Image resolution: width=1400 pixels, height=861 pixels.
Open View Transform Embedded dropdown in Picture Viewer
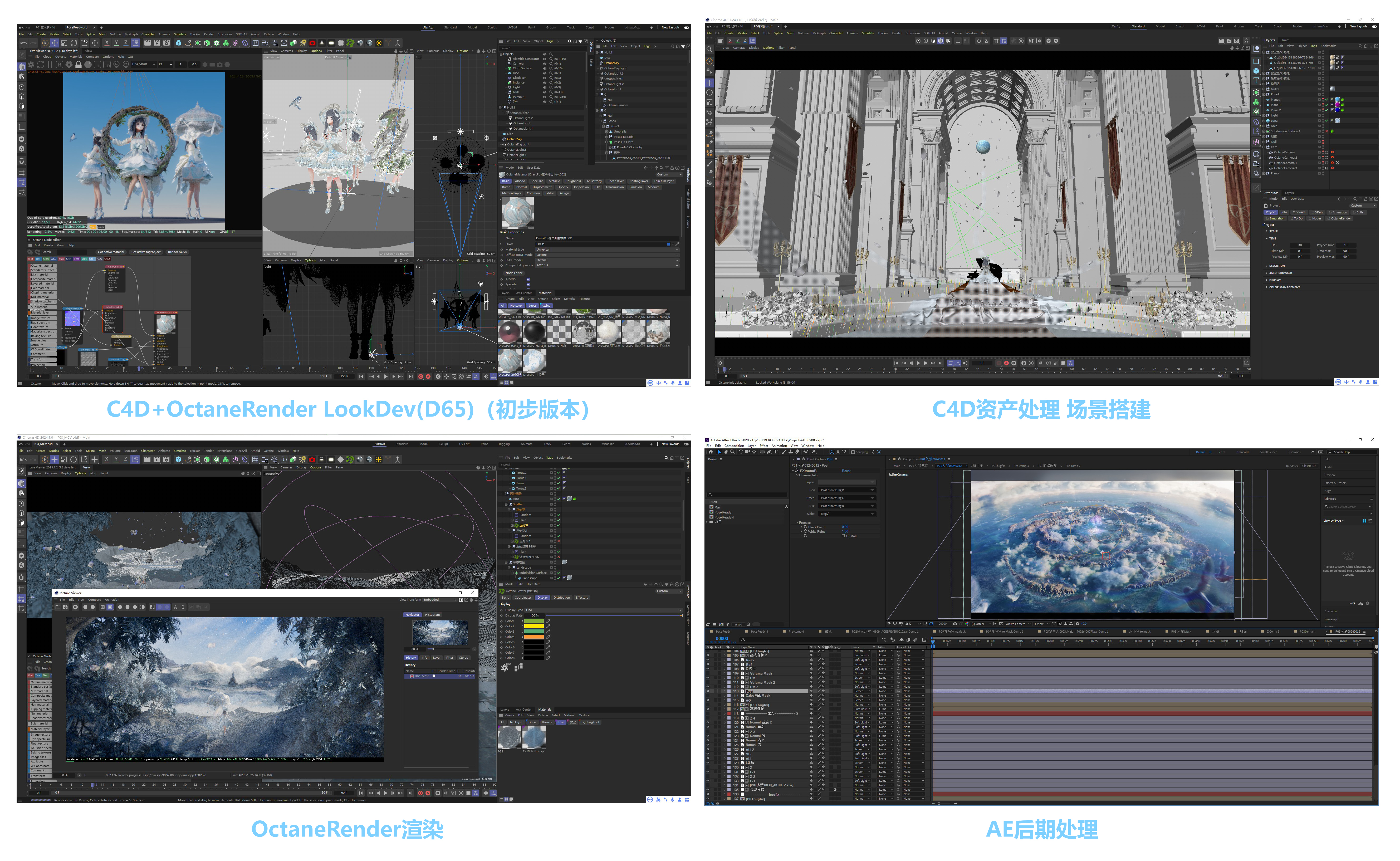click(x=439, y=600)
